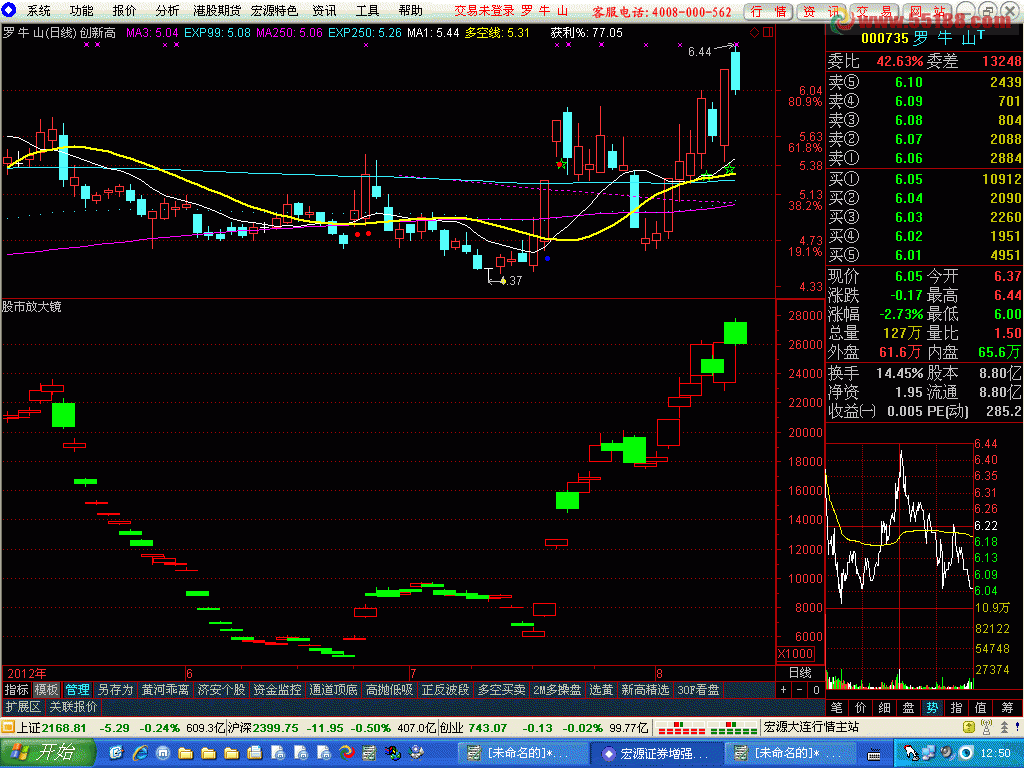Apply the 多空买卖 template

tap(502, 690)
